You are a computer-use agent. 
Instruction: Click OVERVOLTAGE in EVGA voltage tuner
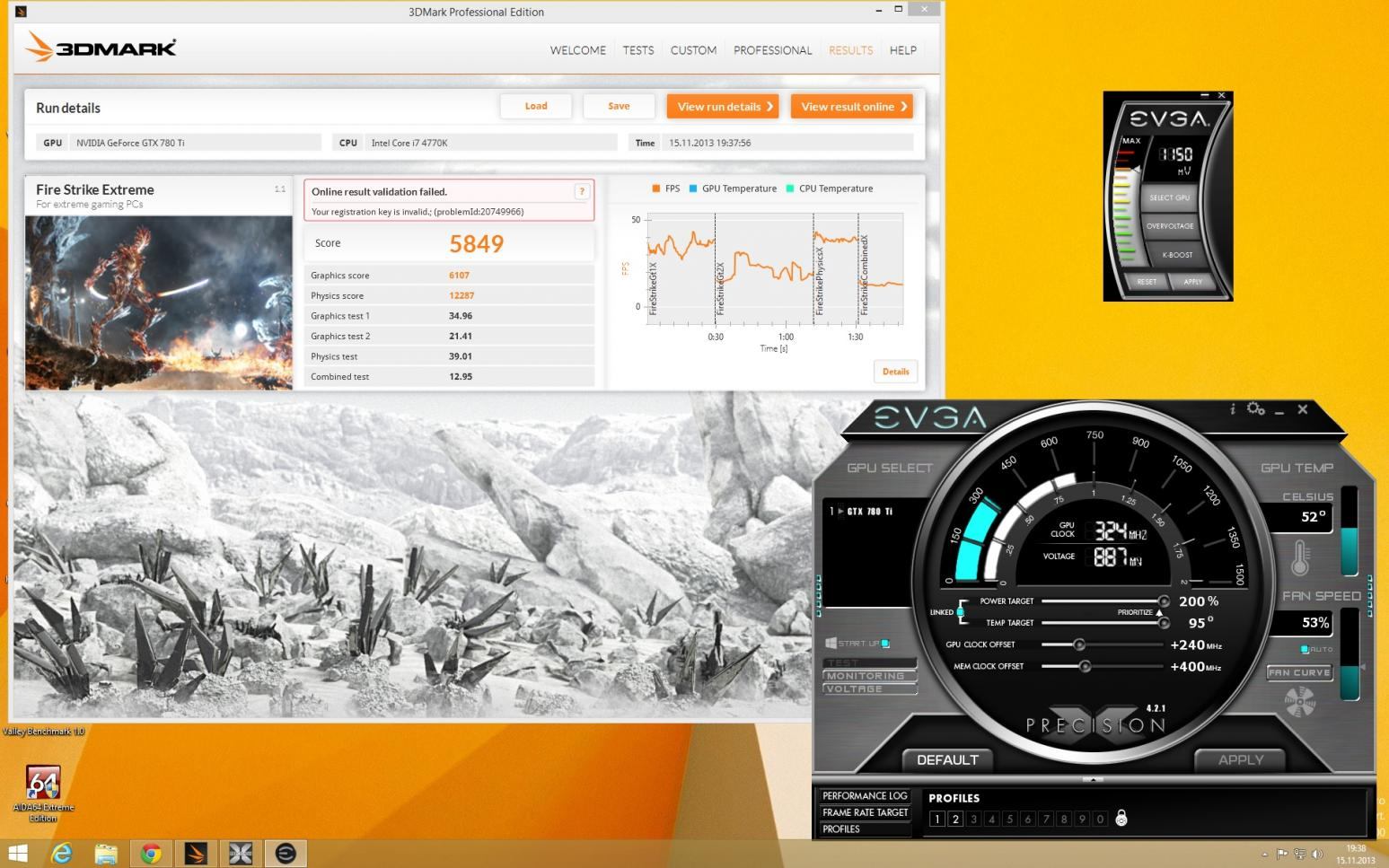1170,226
